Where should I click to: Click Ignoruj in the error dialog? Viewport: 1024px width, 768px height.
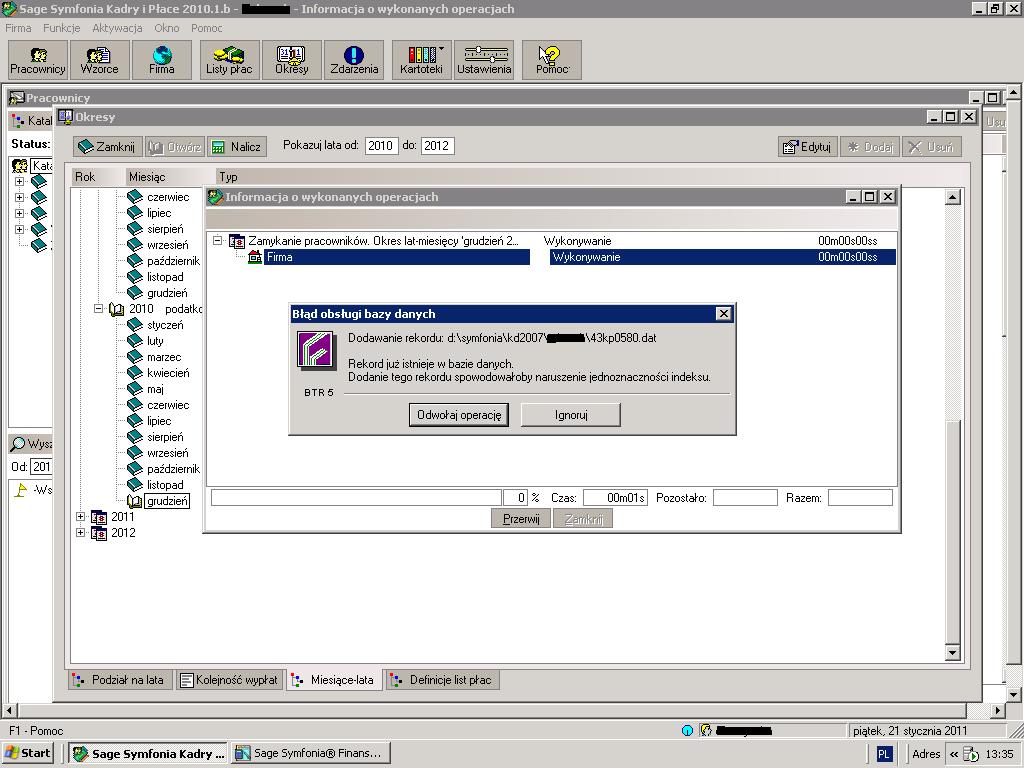point(571,415)
